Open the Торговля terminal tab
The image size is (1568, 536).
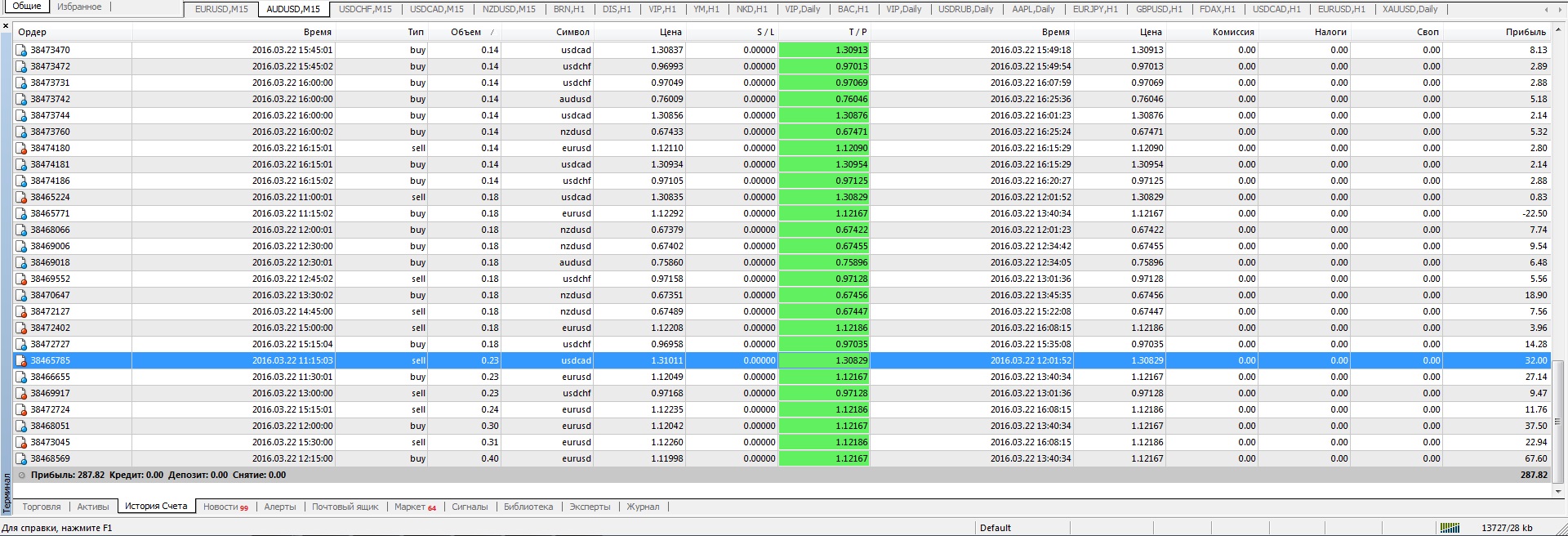tap(42, 507)
